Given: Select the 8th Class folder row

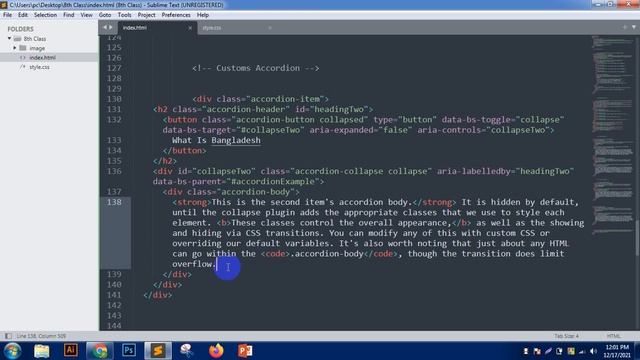Looking at the screenshot, I should pyautogui.click(x=49, y=39).
